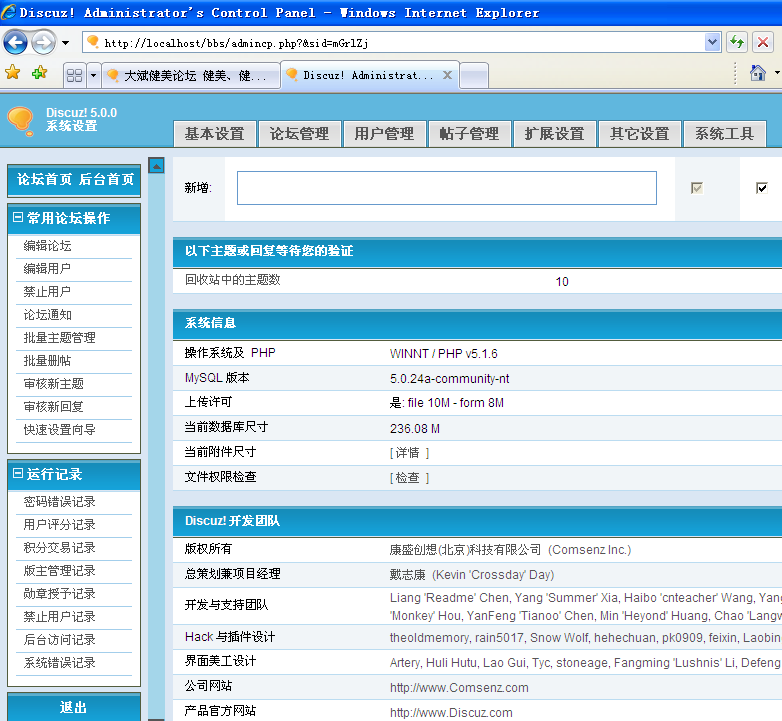This screenshot has width=782, height=721.
Task: Open 批量删帖 in sidebar
Action: point(47,360)
